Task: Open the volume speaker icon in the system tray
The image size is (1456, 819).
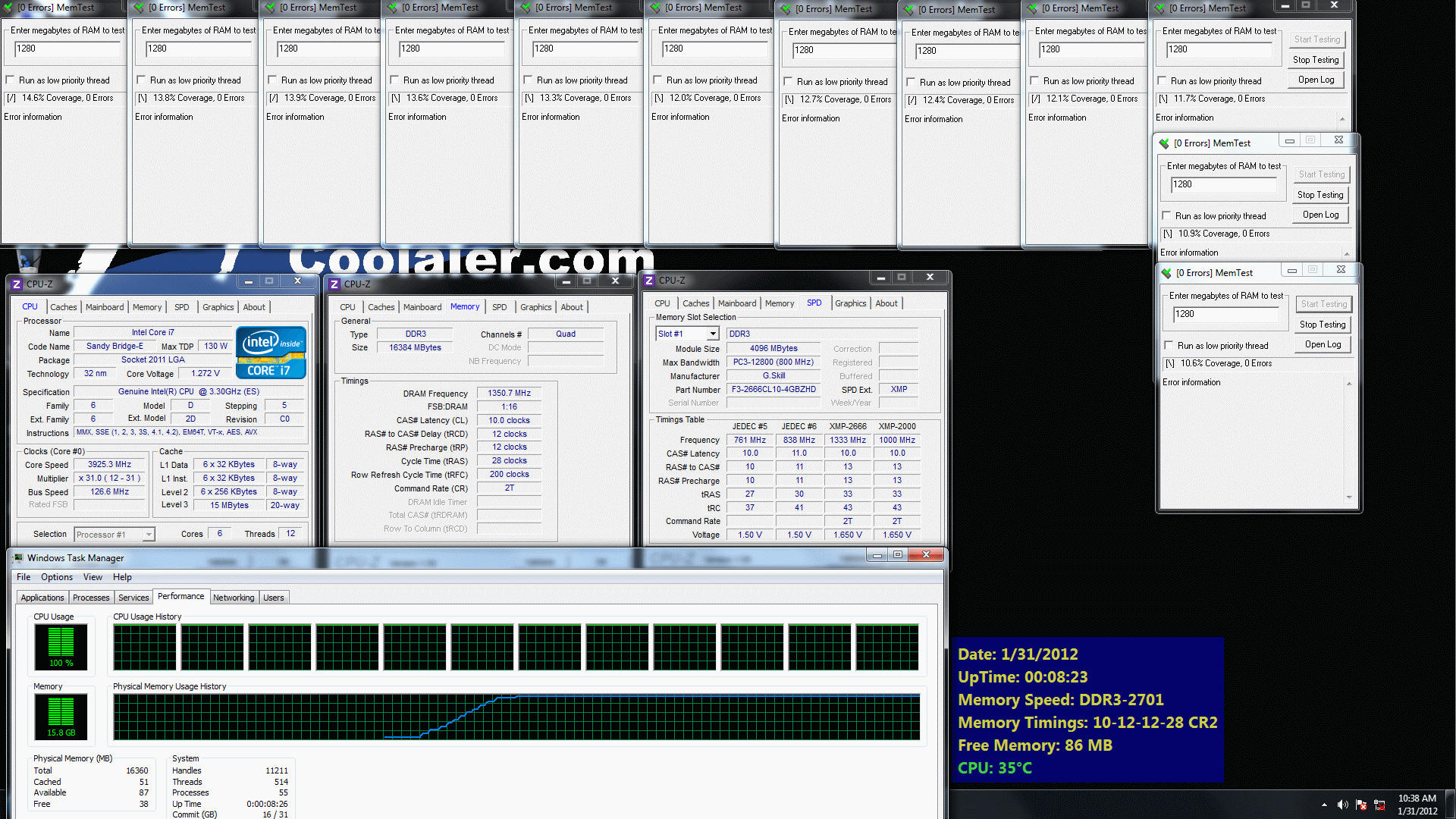Action: coord(1342,805)
